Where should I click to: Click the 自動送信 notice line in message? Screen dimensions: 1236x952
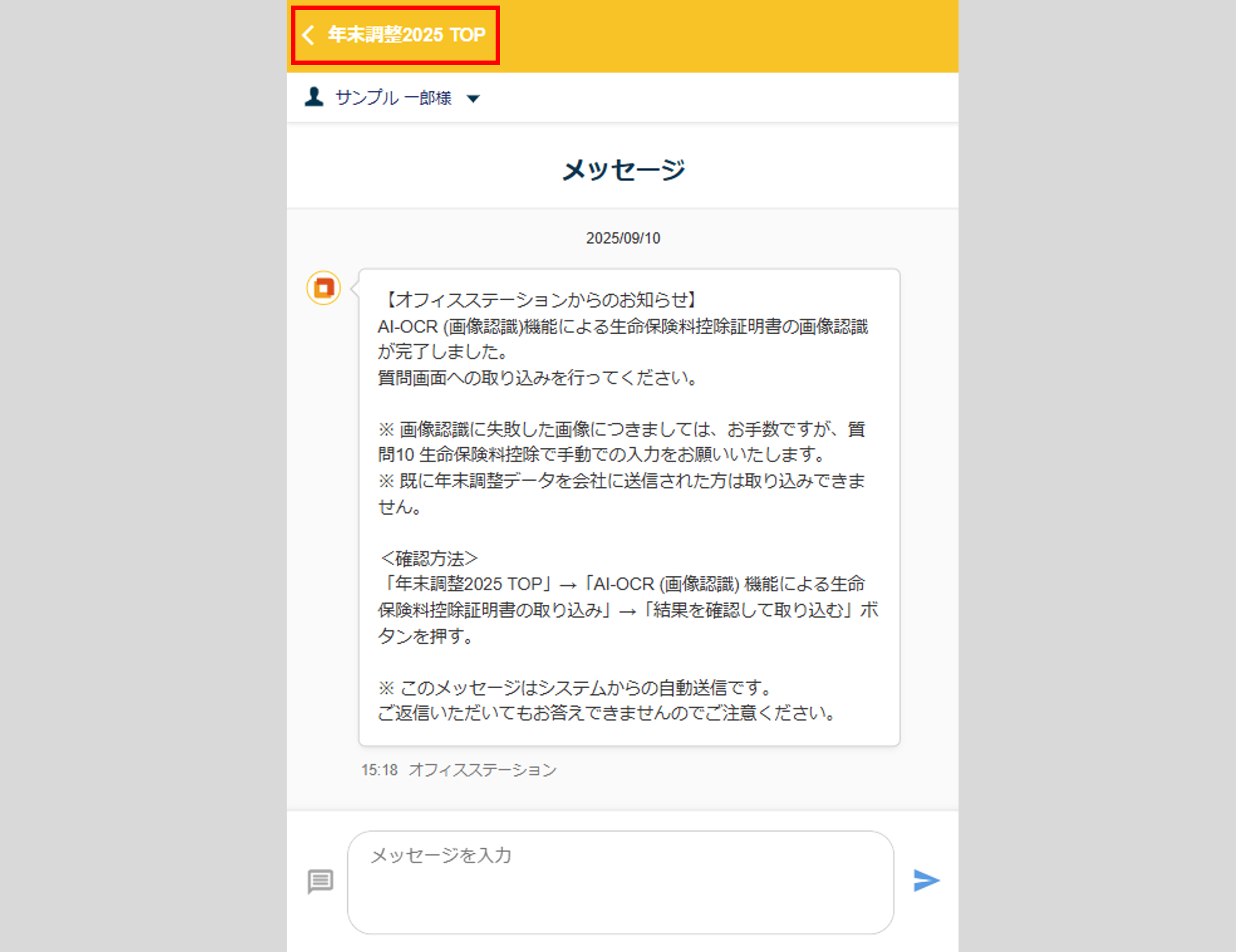pos(575,688)
